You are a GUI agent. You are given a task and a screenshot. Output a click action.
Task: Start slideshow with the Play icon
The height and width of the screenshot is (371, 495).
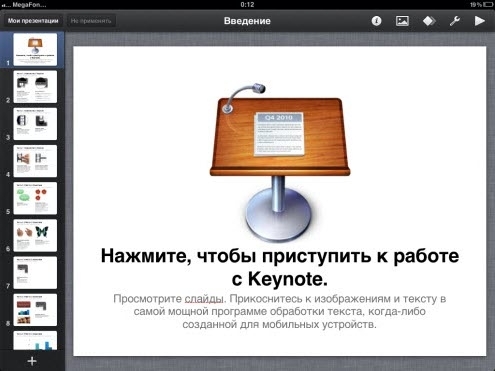coord(480,21)
